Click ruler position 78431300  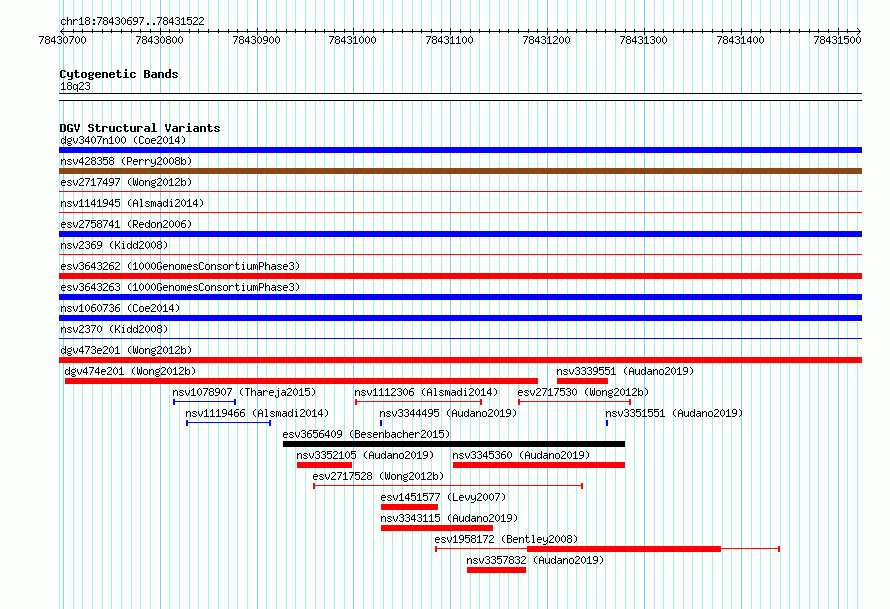[x=643, y=40]
